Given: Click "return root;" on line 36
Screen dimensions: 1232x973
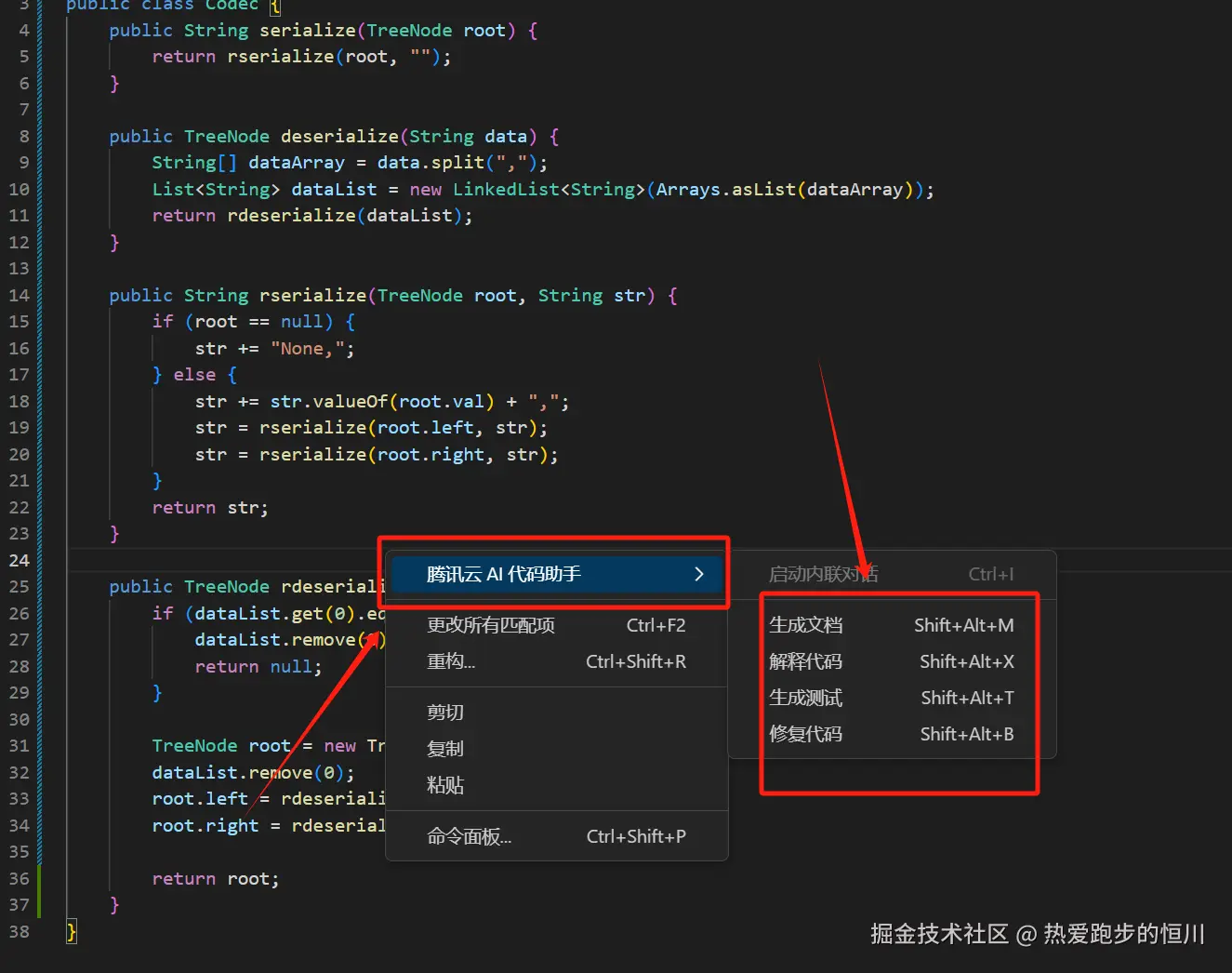Looking at the screenshot, I should (216, 878).
